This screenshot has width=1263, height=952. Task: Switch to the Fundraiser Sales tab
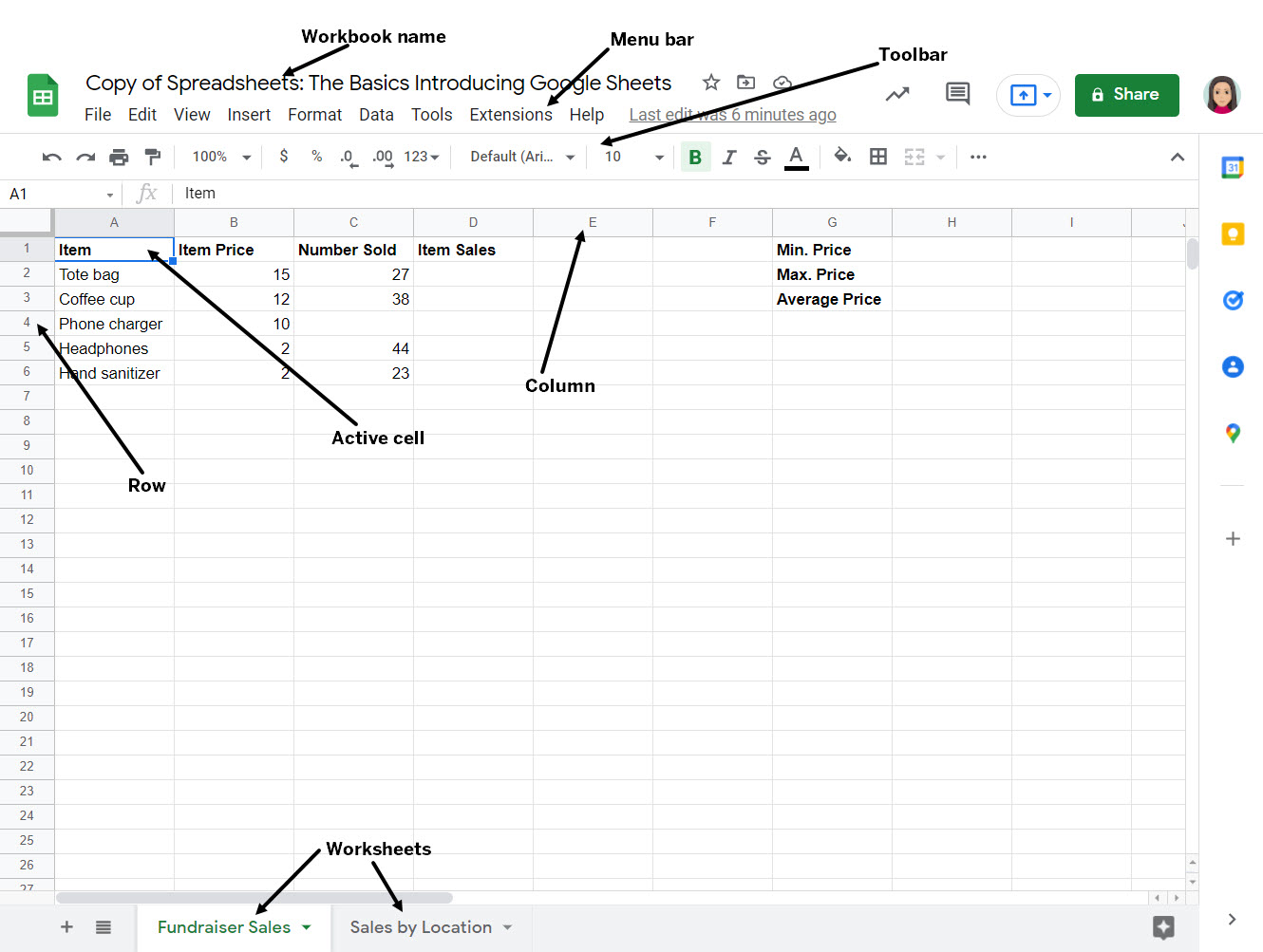tap(224, 927)
